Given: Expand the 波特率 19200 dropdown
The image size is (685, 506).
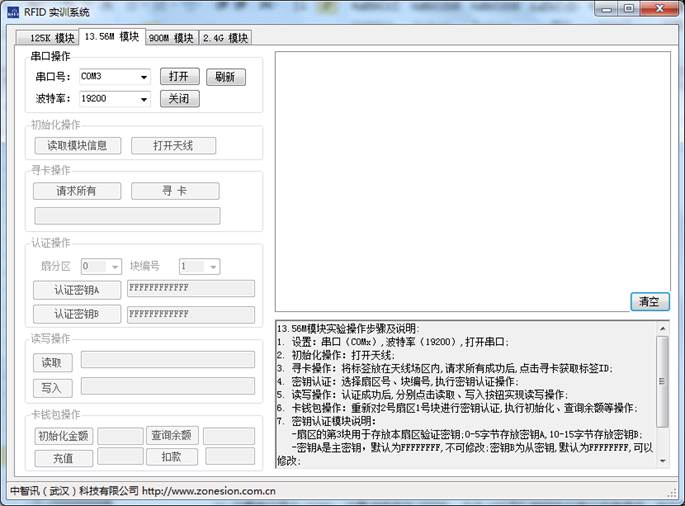Looking at the screenshot, I should pyautogui.click(x=144, y=99).
